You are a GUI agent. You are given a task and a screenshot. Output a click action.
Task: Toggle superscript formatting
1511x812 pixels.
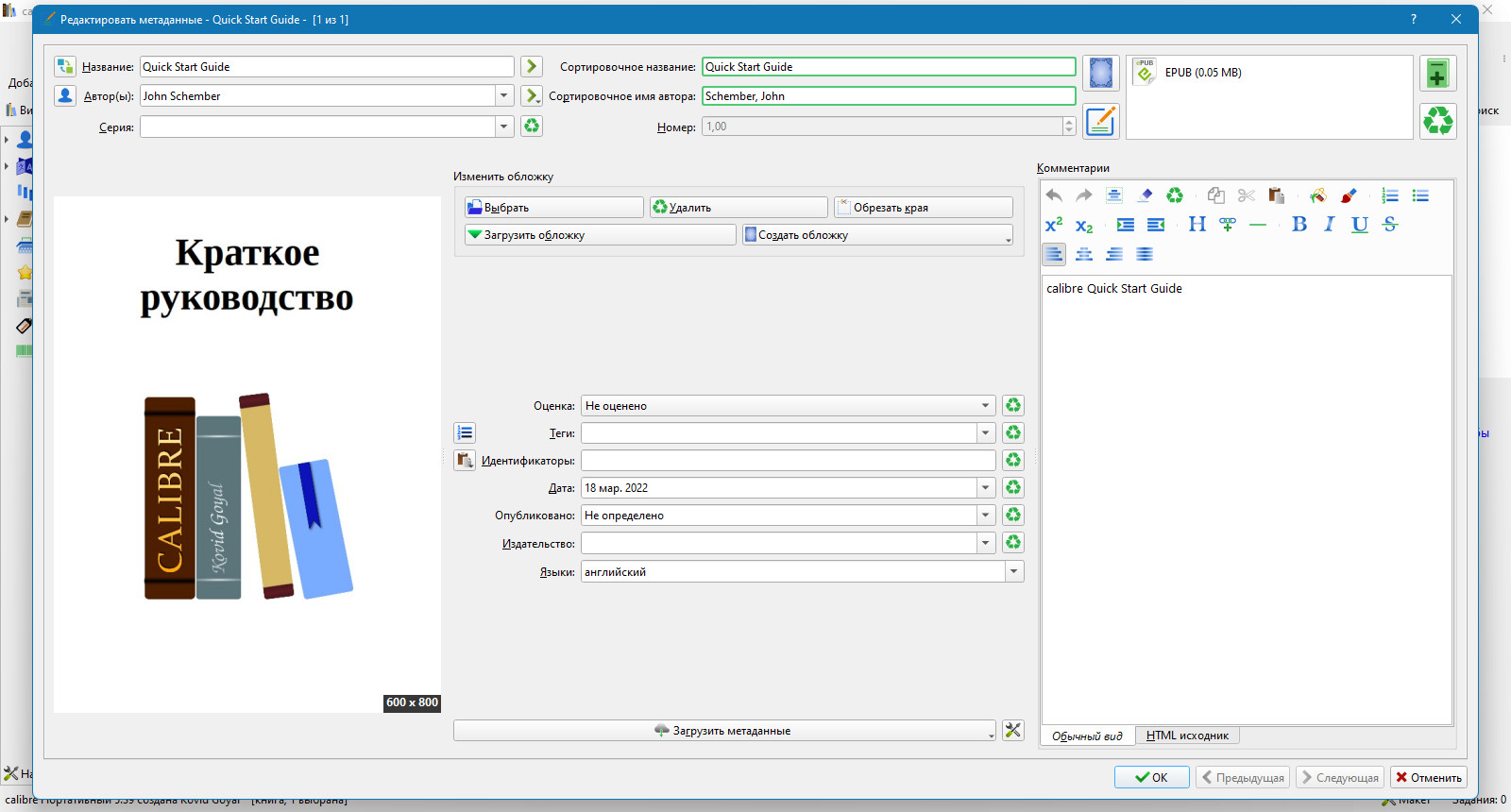coord(1054,225)
